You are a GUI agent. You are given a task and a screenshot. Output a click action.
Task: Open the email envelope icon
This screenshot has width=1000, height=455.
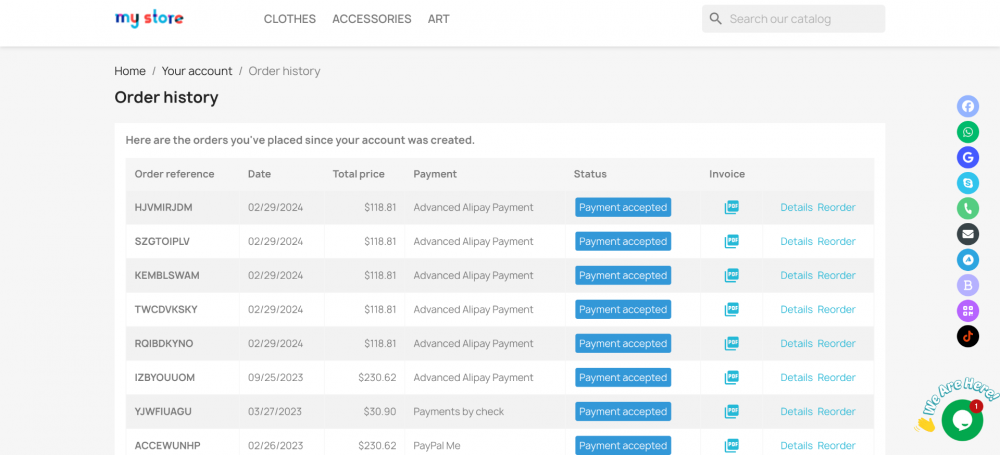pyautogui.click(x=967, y=234)
